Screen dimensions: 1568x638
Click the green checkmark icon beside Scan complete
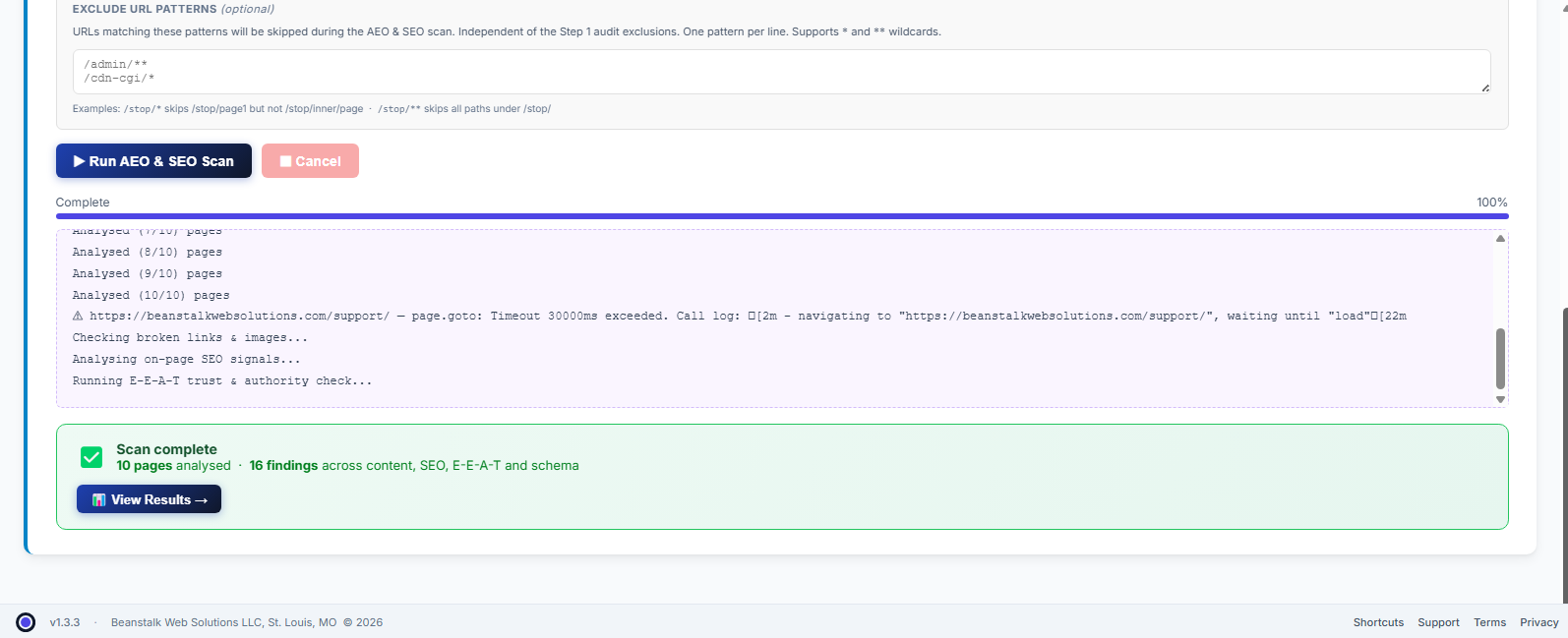[x=91, y=457]
